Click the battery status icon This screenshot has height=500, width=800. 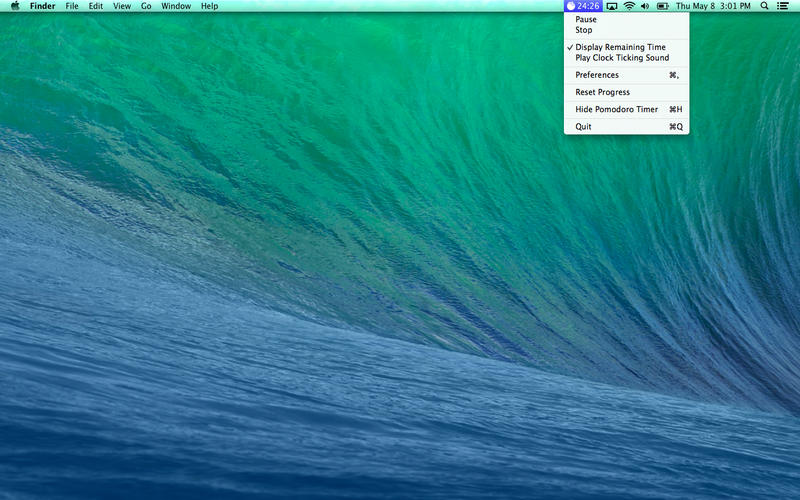[x=662, y=6]
